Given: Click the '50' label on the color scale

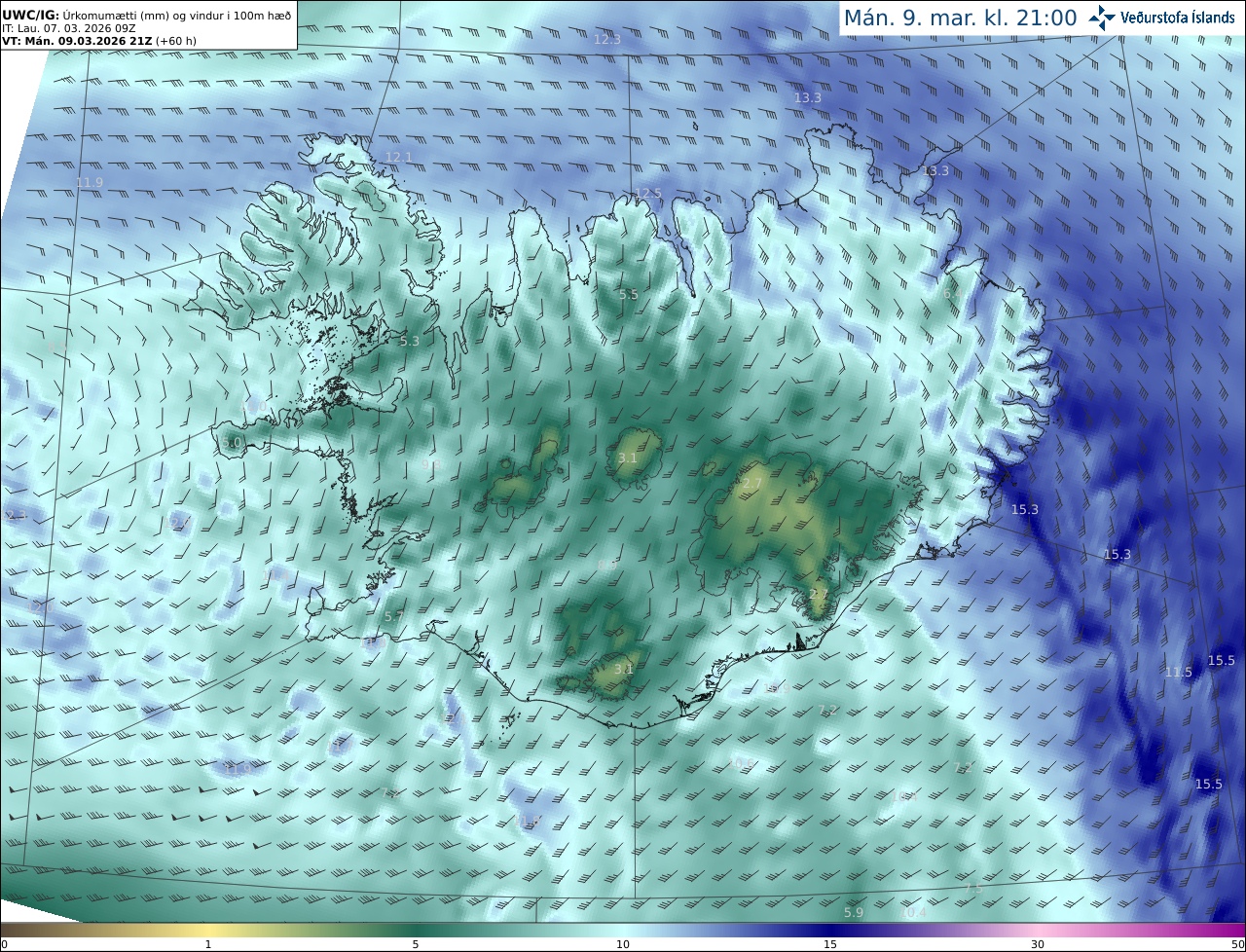Looking at the screenshot, I should click(1237, 944).
